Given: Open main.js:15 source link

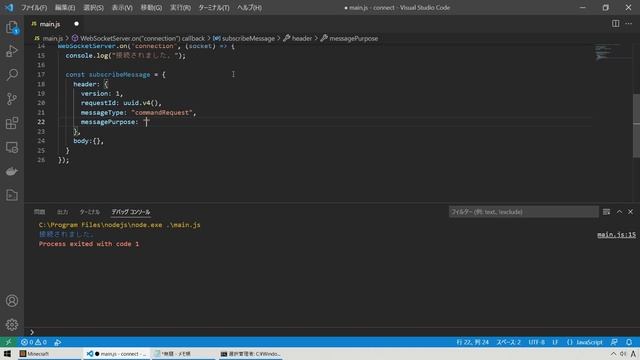Looking at the screenshot, I should [616, 235].
